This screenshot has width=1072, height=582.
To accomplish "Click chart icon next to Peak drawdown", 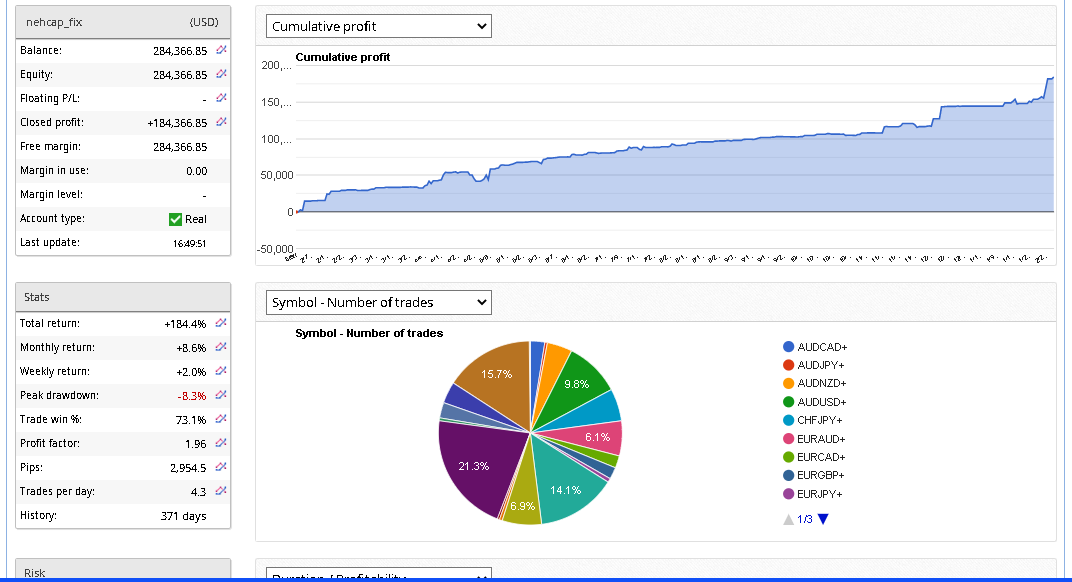I will click(221, 395).
